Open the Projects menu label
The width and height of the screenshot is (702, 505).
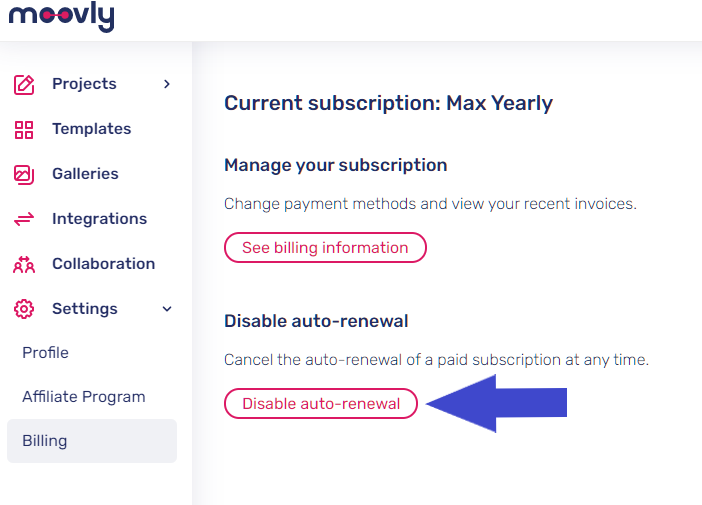point(84,84)
